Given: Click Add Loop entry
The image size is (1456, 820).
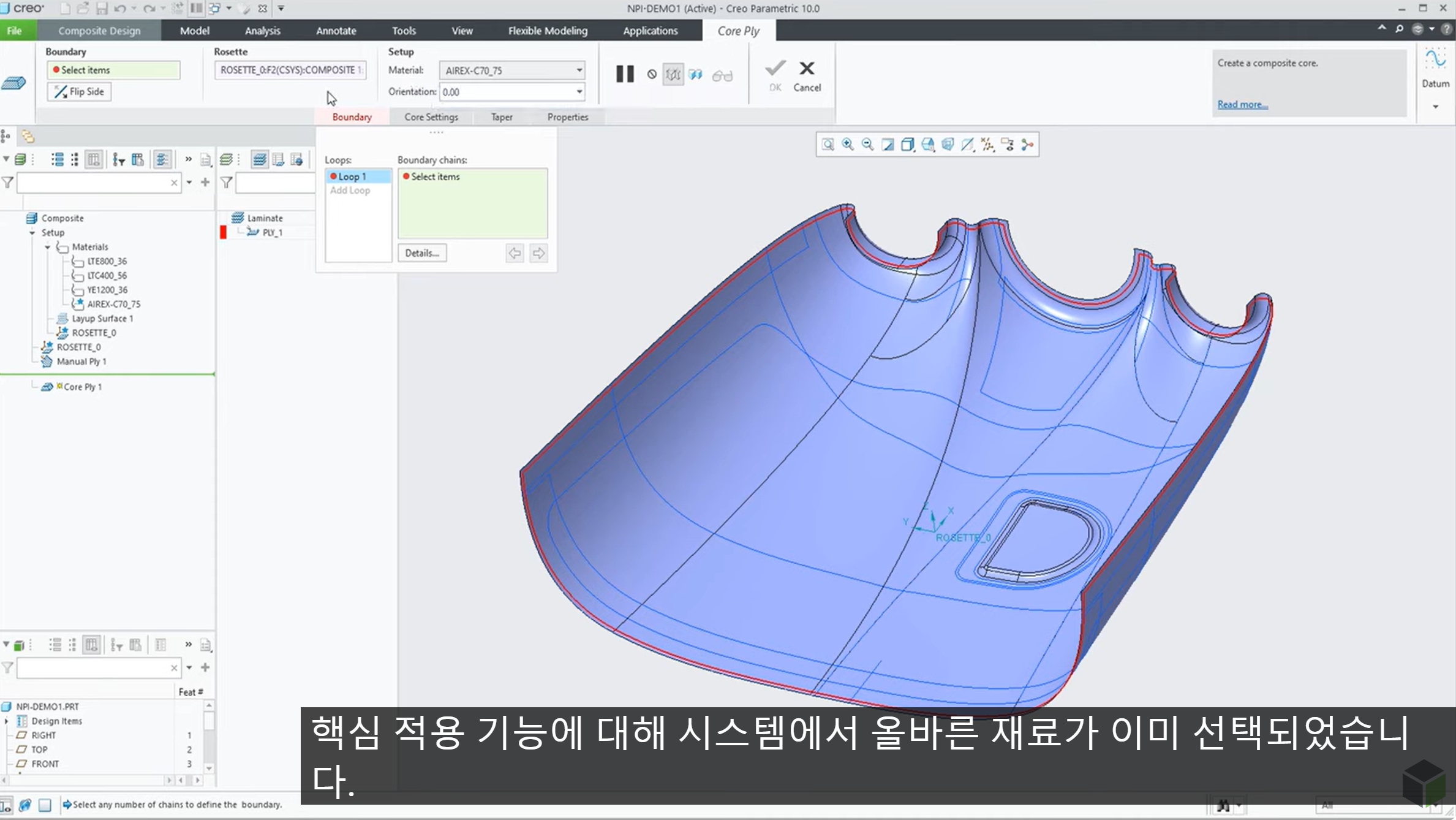Looking at the screenshot, I should [x=350, y=191].
